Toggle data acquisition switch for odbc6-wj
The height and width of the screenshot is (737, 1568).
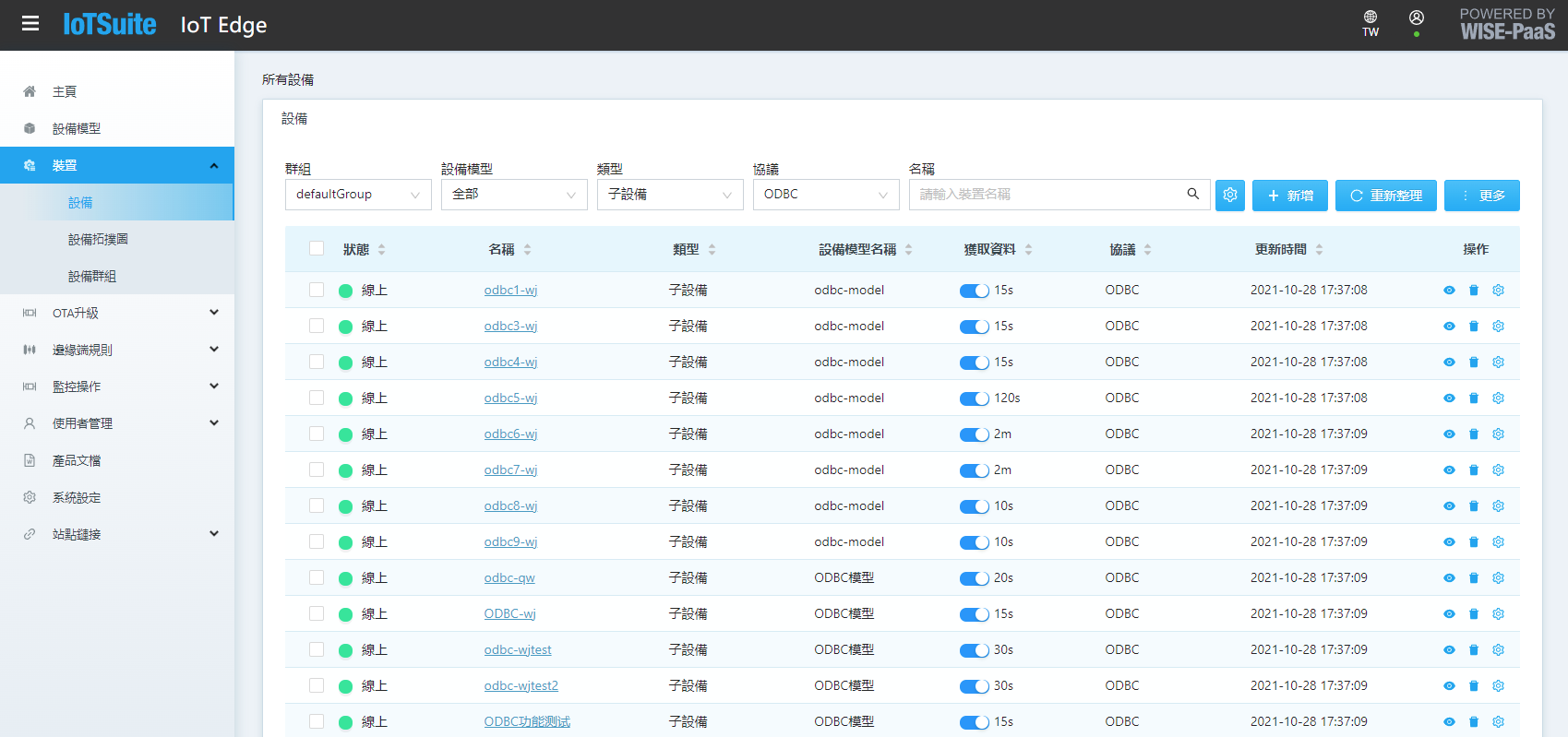[975, 434]
